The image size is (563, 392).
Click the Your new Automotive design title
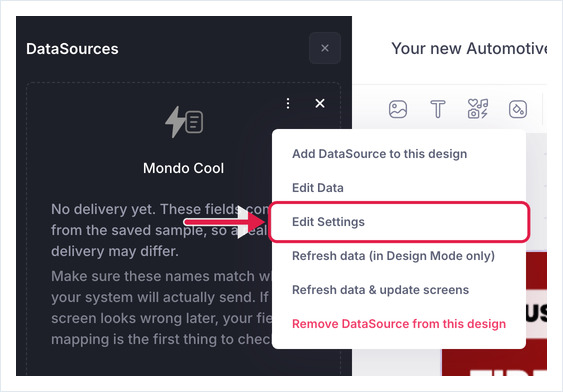(469, 48)
